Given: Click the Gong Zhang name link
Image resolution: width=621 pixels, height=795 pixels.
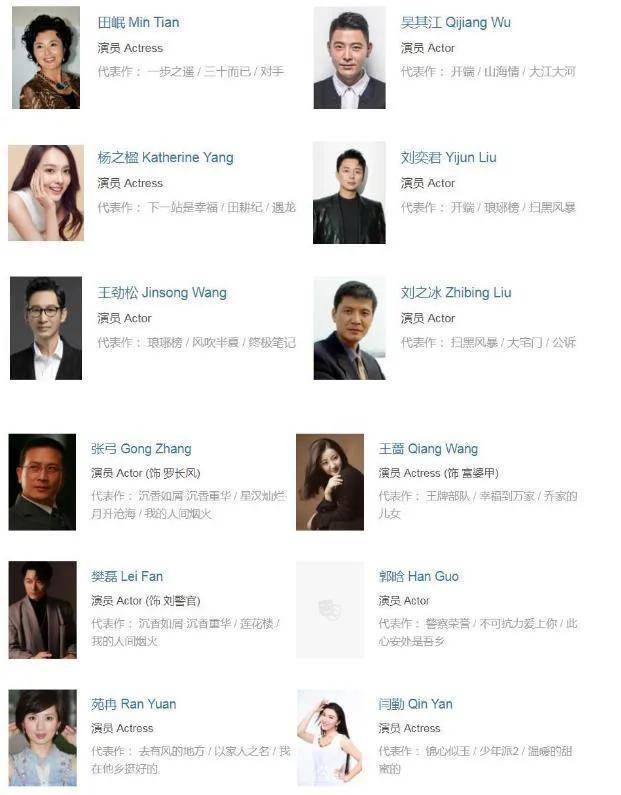Looking at the screenshot, I should click(141, 449).
